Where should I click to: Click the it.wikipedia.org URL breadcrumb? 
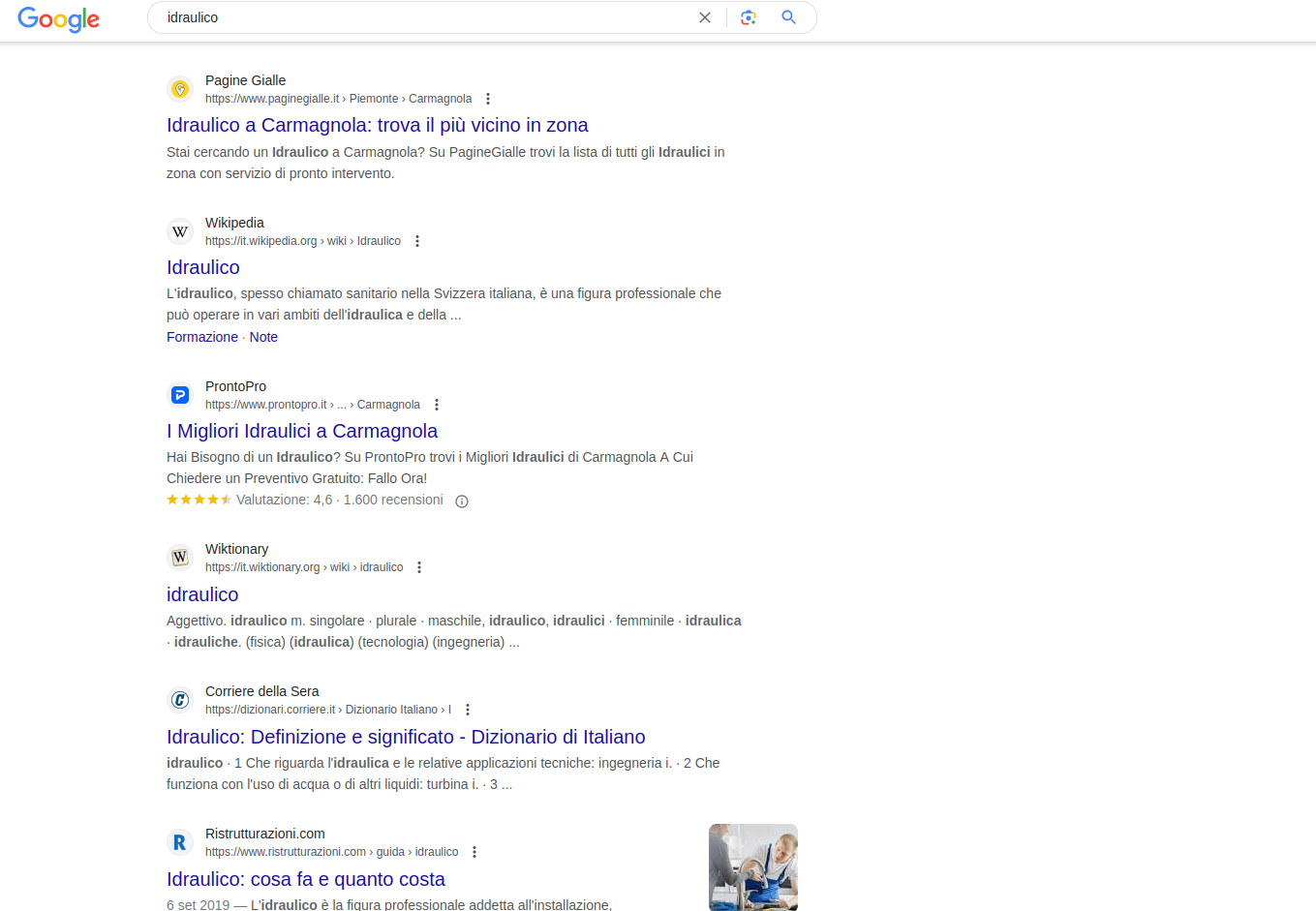click(x=303, y=241)
